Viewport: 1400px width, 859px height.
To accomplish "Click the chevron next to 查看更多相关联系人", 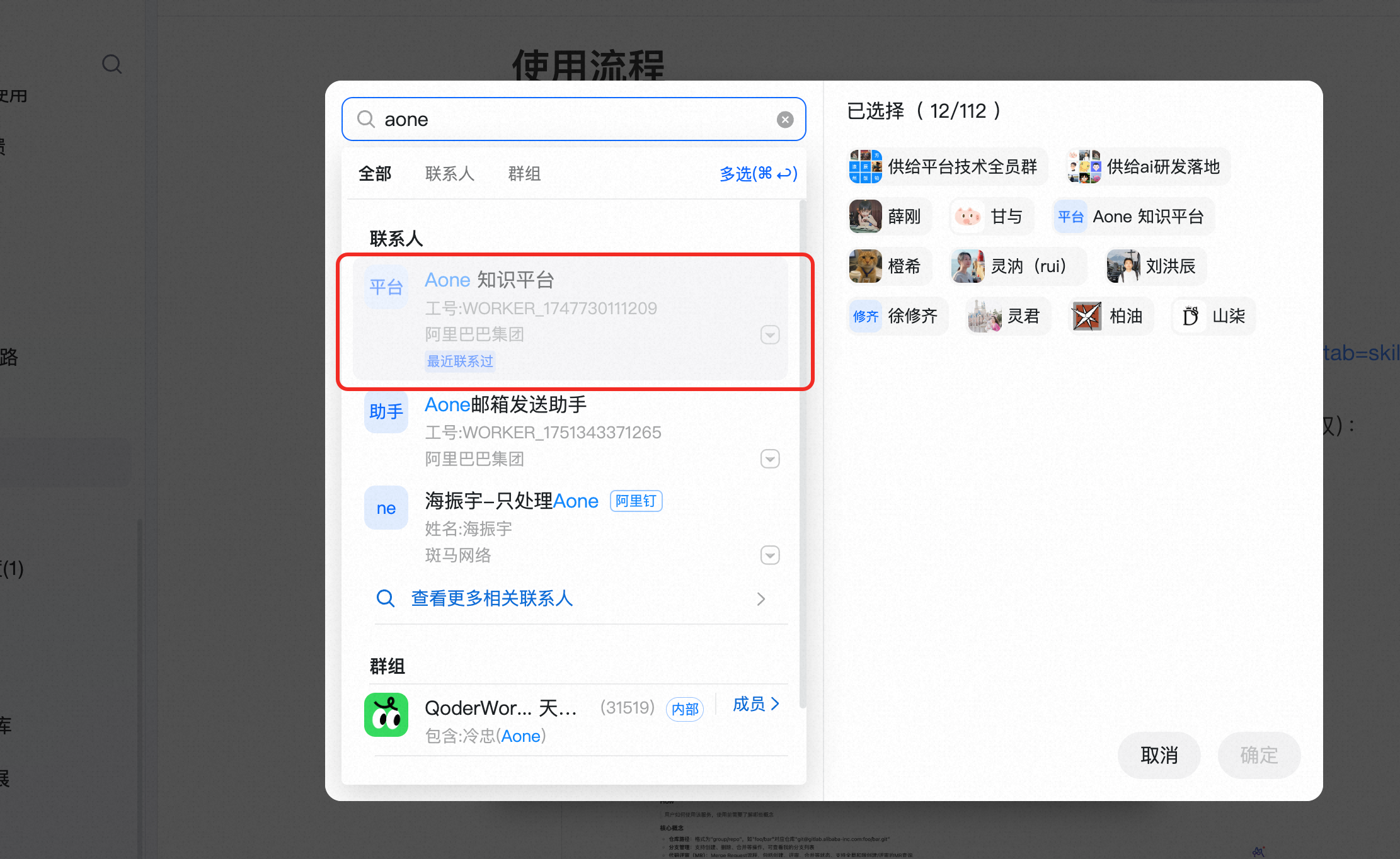I will click(x=760, y=599).
